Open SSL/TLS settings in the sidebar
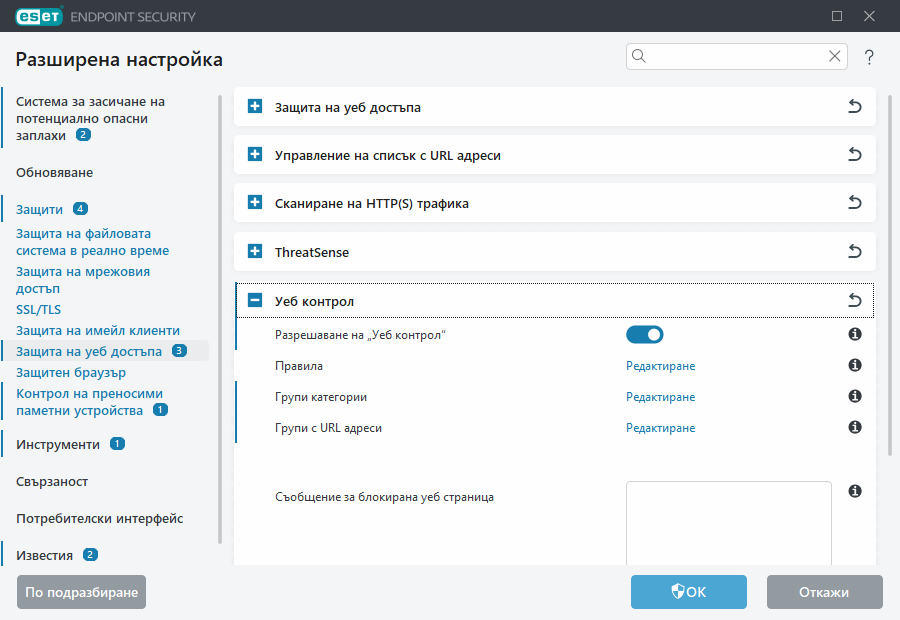900x620 pixels. point(38,310)
